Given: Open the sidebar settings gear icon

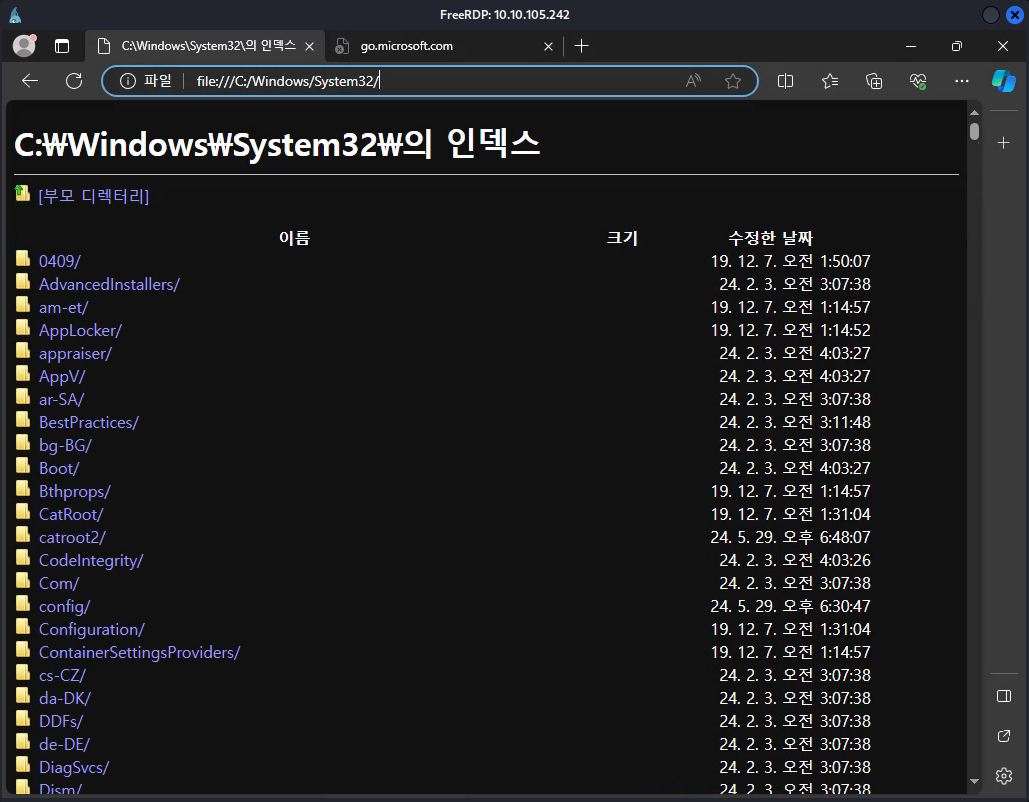Looking at the screenshot, I should tap(1004, 776).
